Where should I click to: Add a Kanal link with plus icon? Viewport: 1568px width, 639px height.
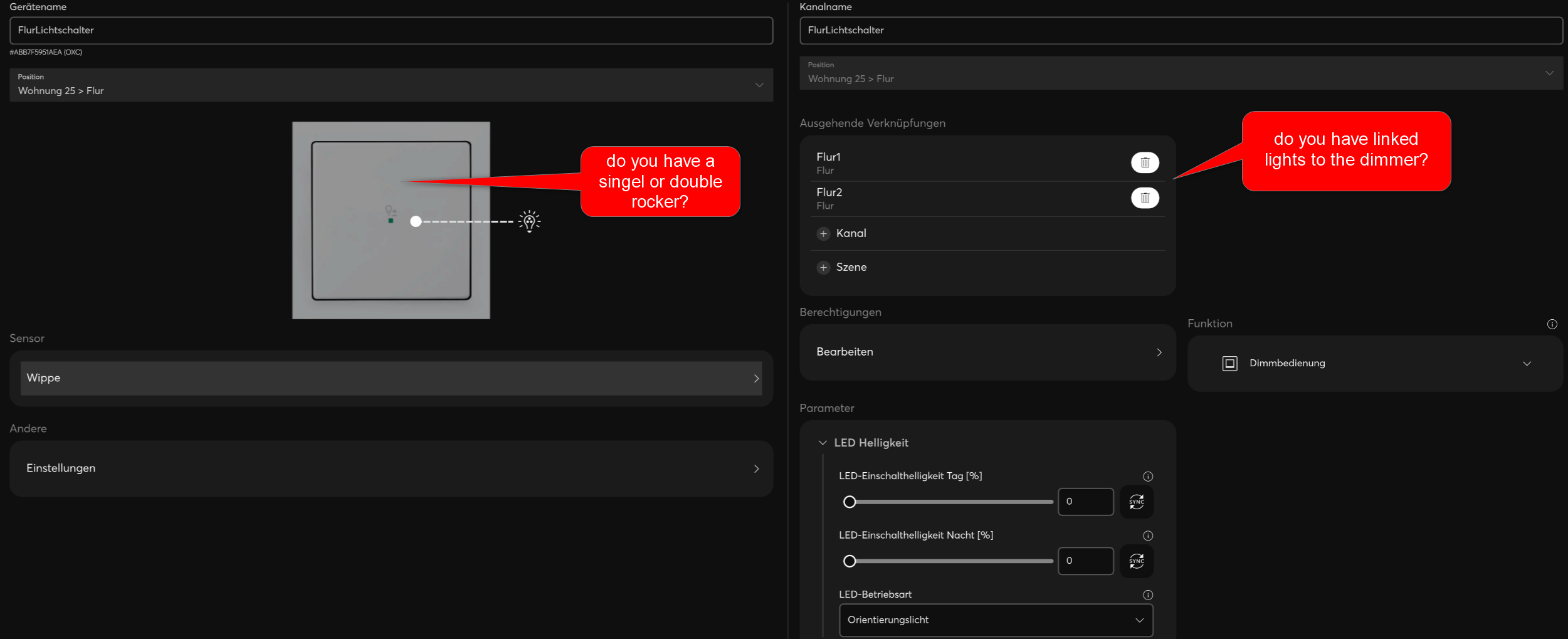pyautogui.click(x=823, y=234)
